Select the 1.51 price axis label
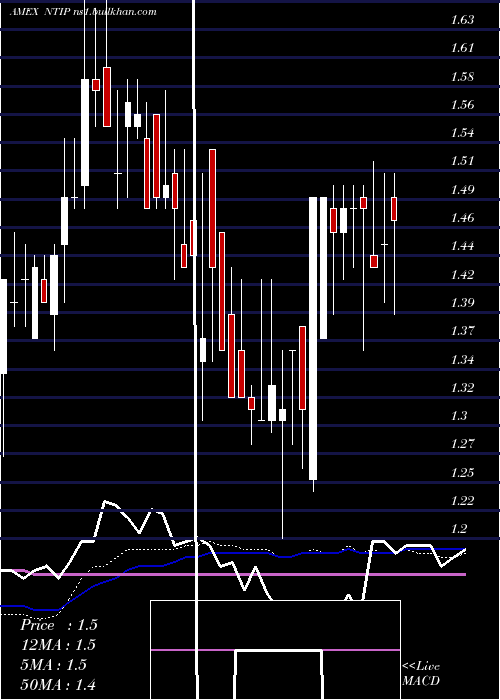This screenshot has height=700, width=500. (462, 161)
